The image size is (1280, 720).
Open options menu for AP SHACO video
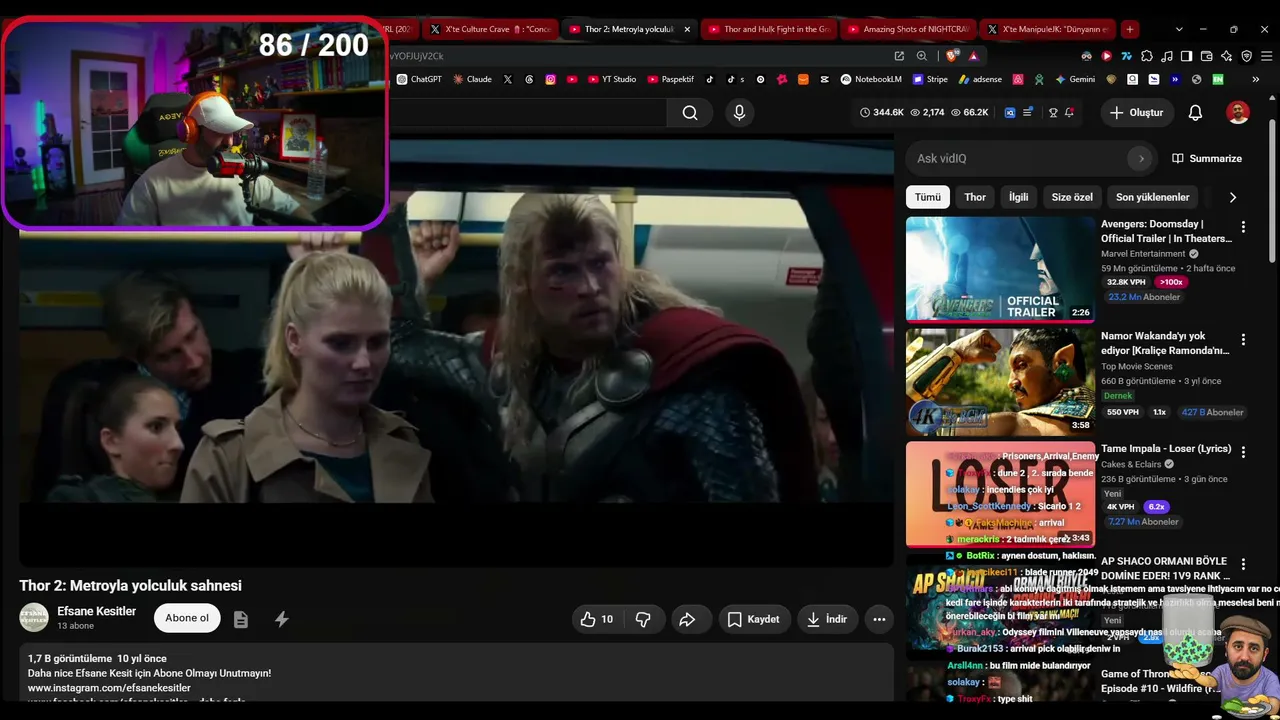(1243, 564)
